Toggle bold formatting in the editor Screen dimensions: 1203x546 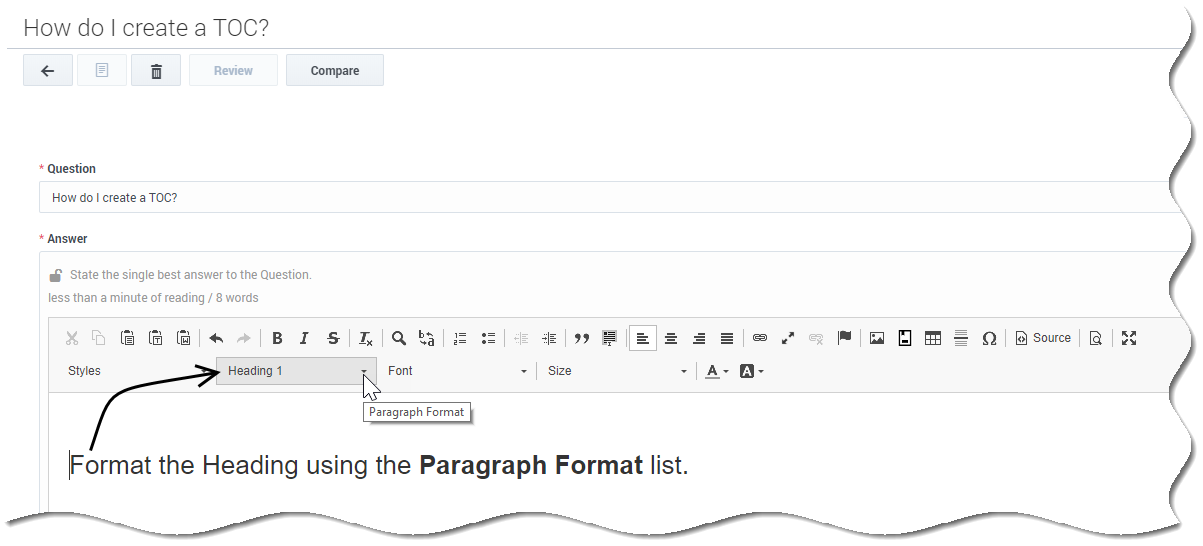coord(277,338)
